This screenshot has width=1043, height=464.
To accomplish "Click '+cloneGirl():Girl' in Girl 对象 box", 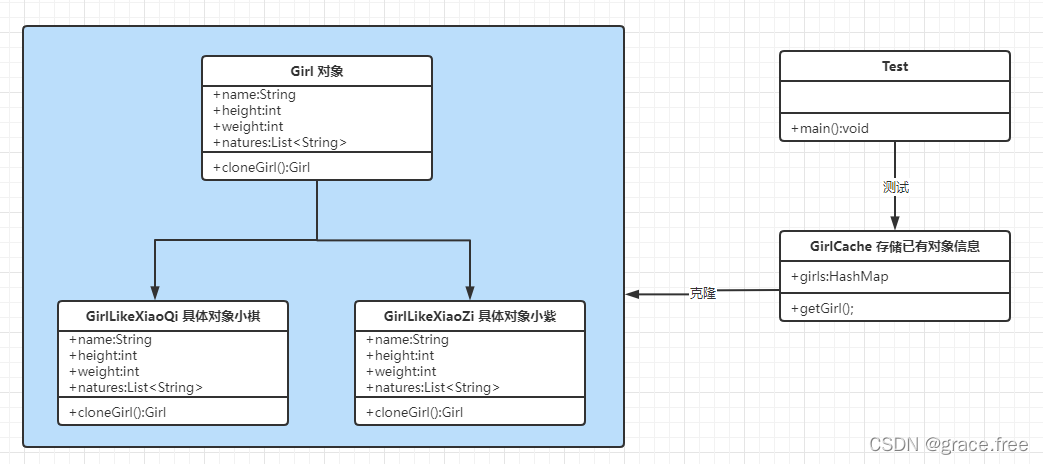I will click(261, 168).
